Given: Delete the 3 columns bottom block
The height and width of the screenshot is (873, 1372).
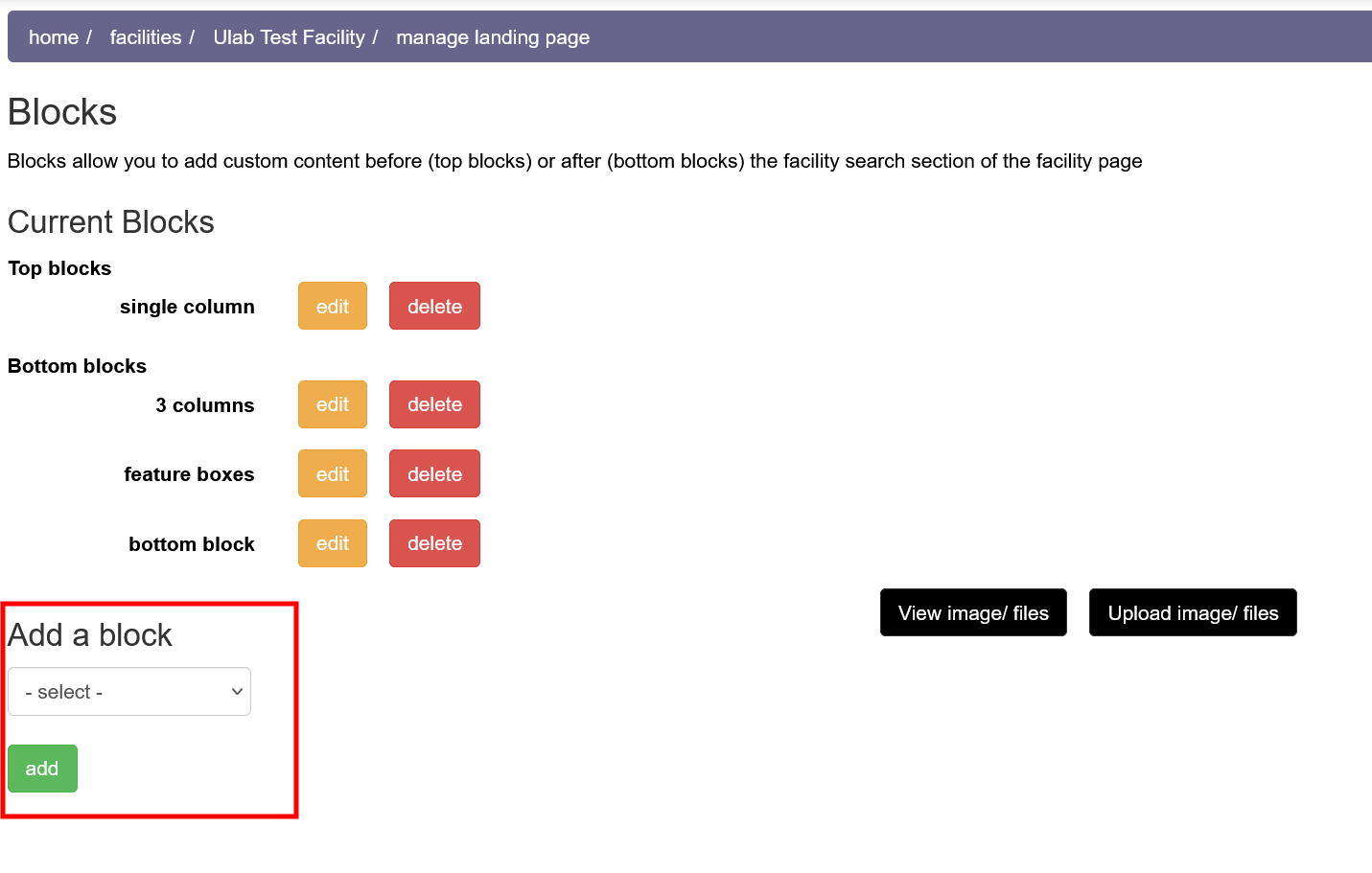Looking at the screenshot, I should 434,404.
